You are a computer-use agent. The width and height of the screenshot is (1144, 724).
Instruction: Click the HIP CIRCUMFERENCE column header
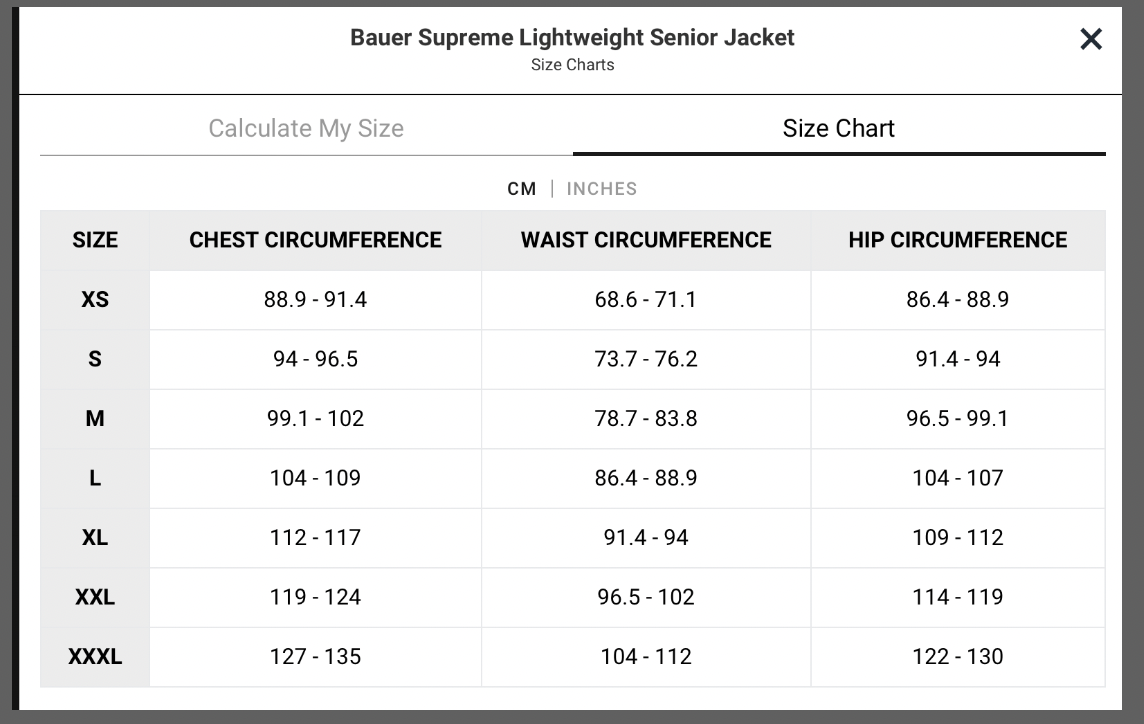pyautogui.click(x=958, y=240)
